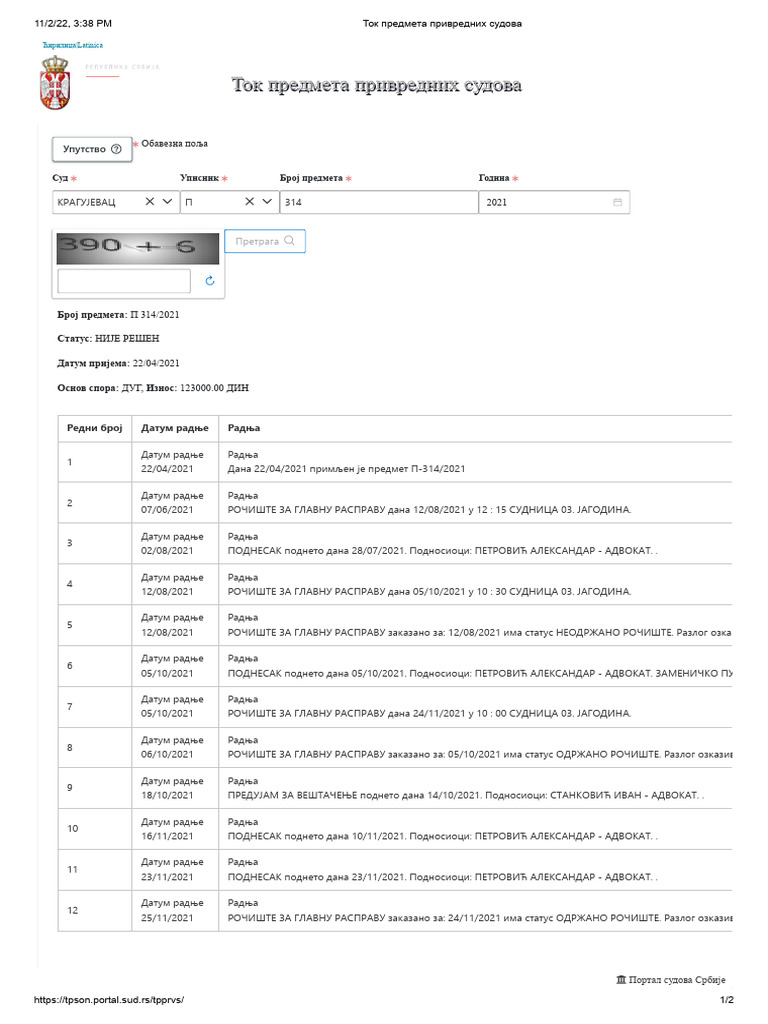This screenshot has width=768, height=1024.
Task: Select row 3 date 02/08/2021
Action: (x=167, y=551)
